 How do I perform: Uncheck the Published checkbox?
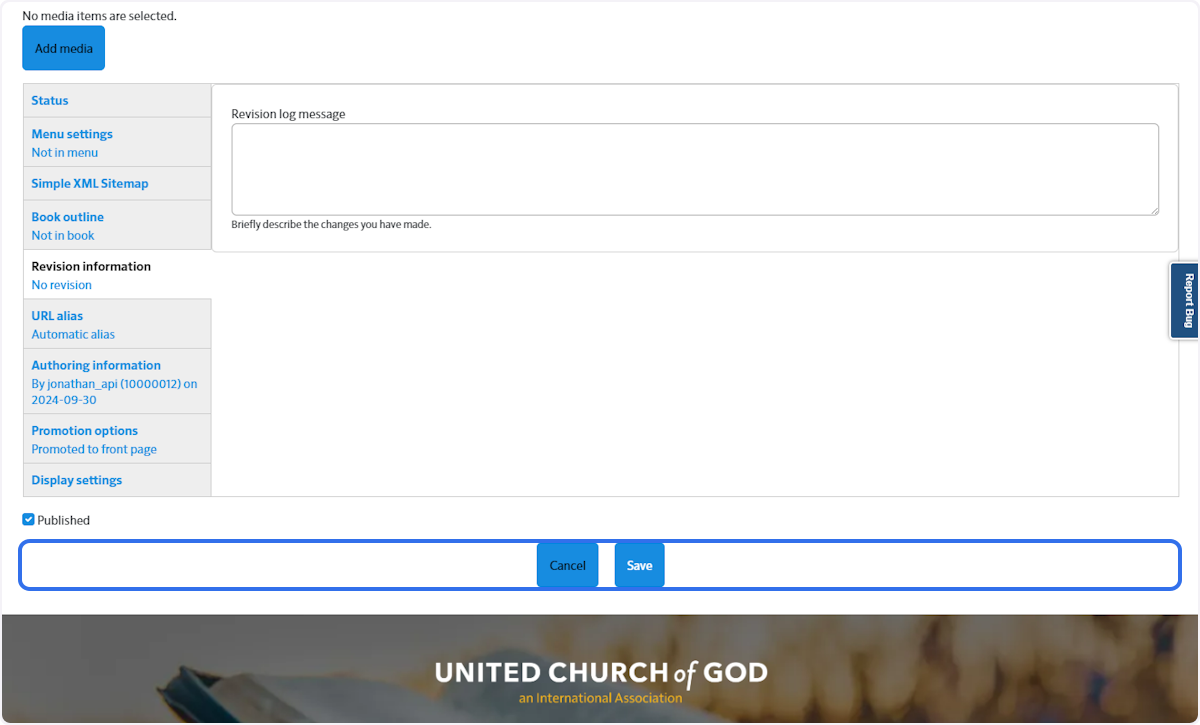28,519
